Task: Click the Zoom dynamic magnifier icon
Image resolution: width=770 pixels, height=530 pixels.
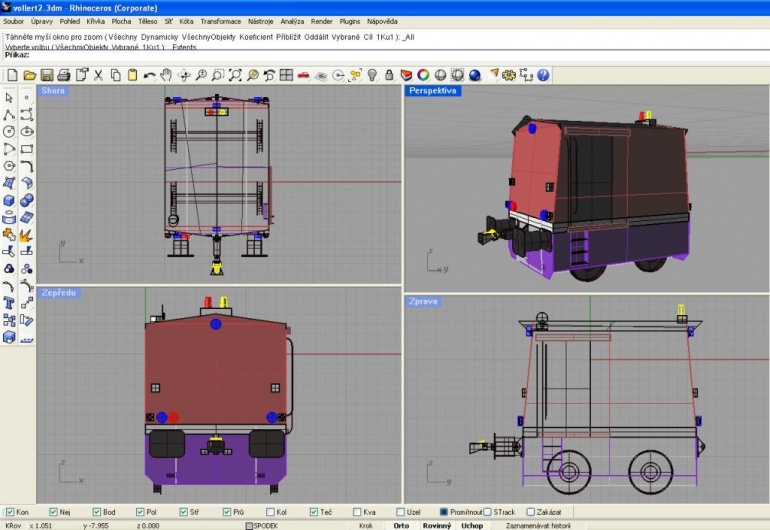Action: pos(201,75)
